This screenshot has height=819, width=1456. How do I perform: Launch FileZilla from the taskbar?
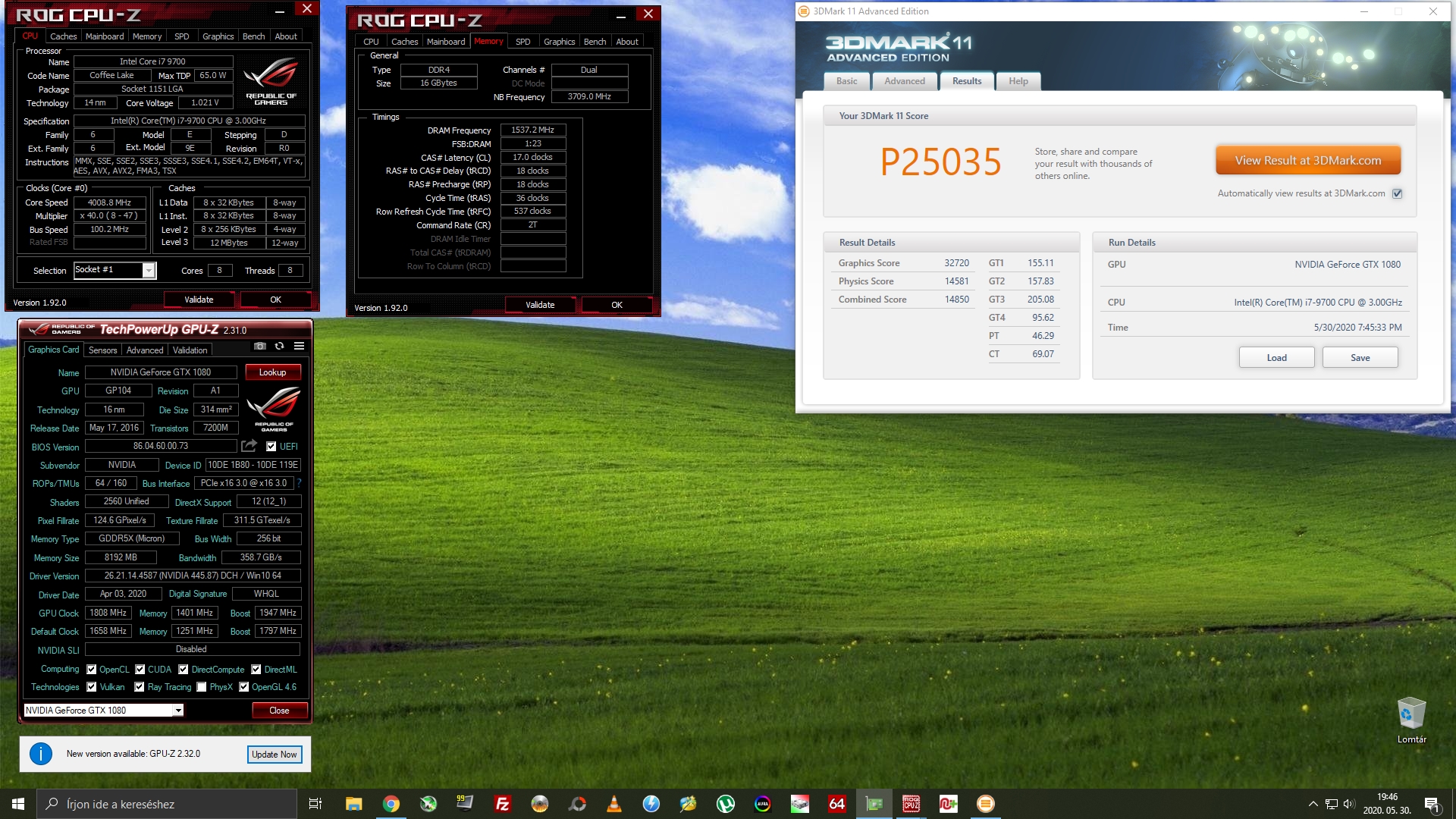point(503,804)
